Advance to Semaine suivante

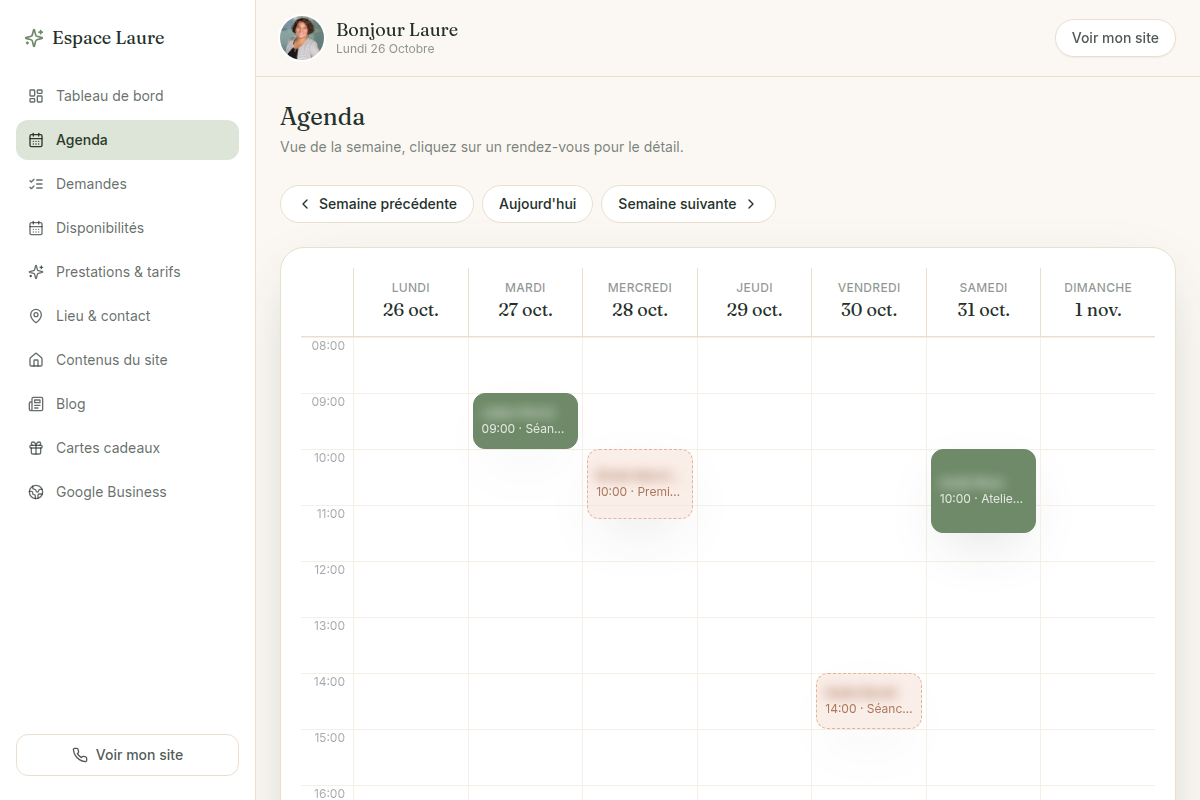pyautogui.click(x=688, y=204)
